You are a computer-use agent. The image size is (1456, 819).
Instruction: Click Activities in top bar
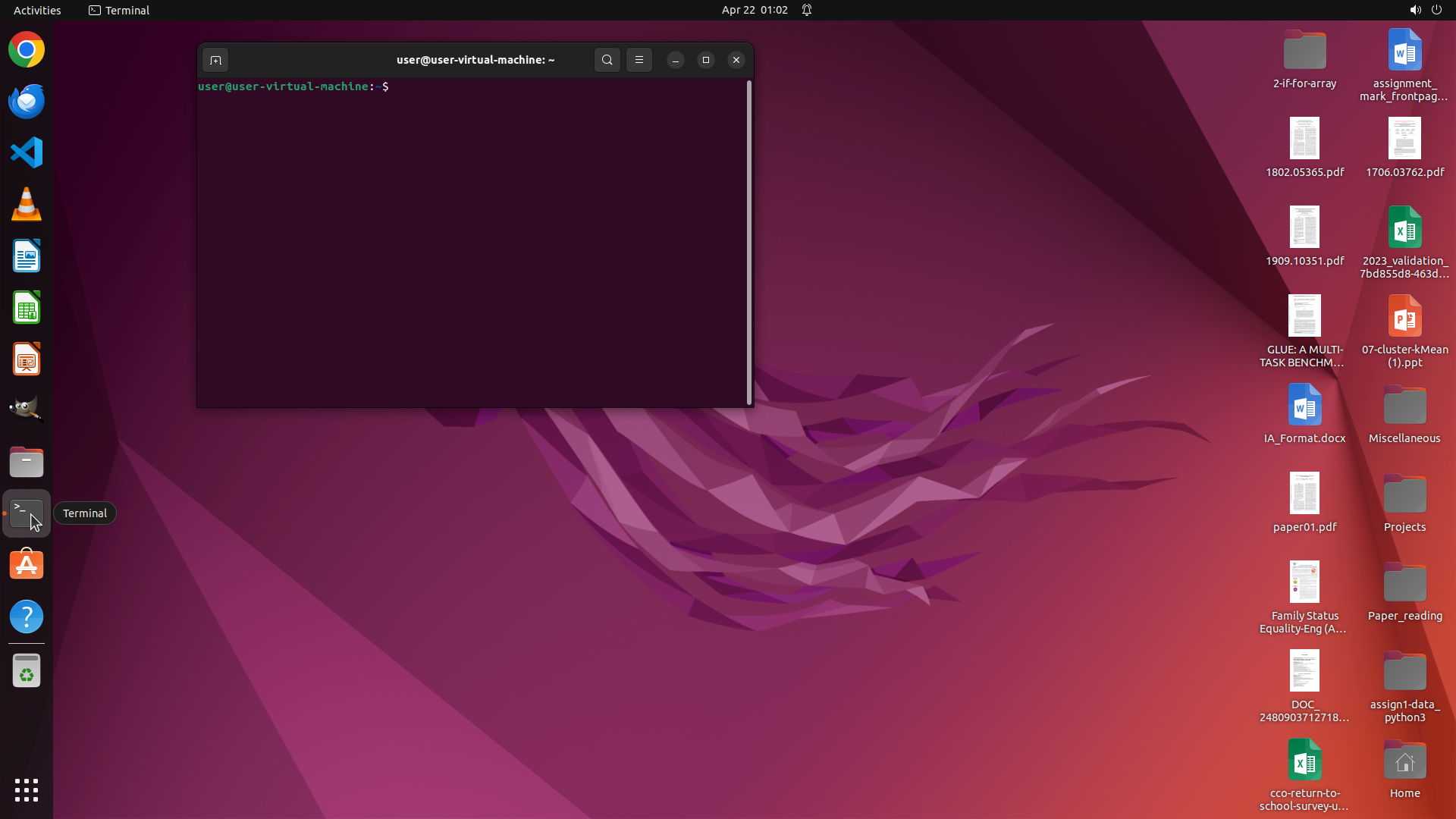click(37, 10)
